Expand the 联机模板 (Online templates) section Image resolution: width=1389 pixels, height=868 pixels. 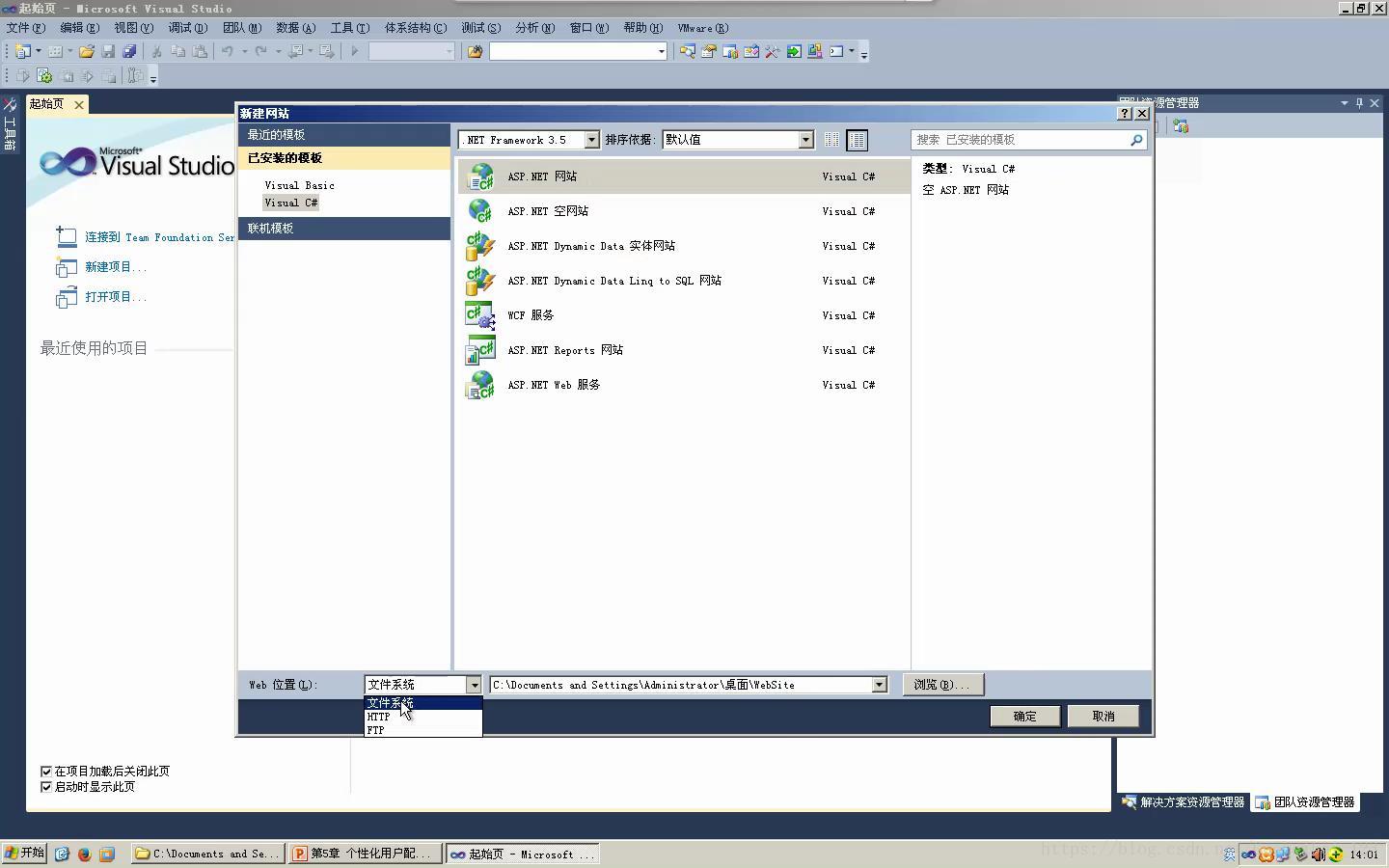344,229
